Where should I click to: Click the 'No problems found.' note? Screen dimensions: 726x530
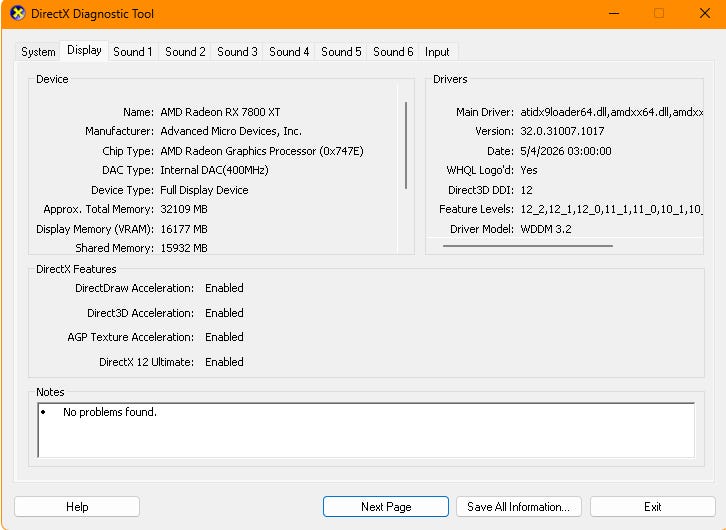[110, 412]
